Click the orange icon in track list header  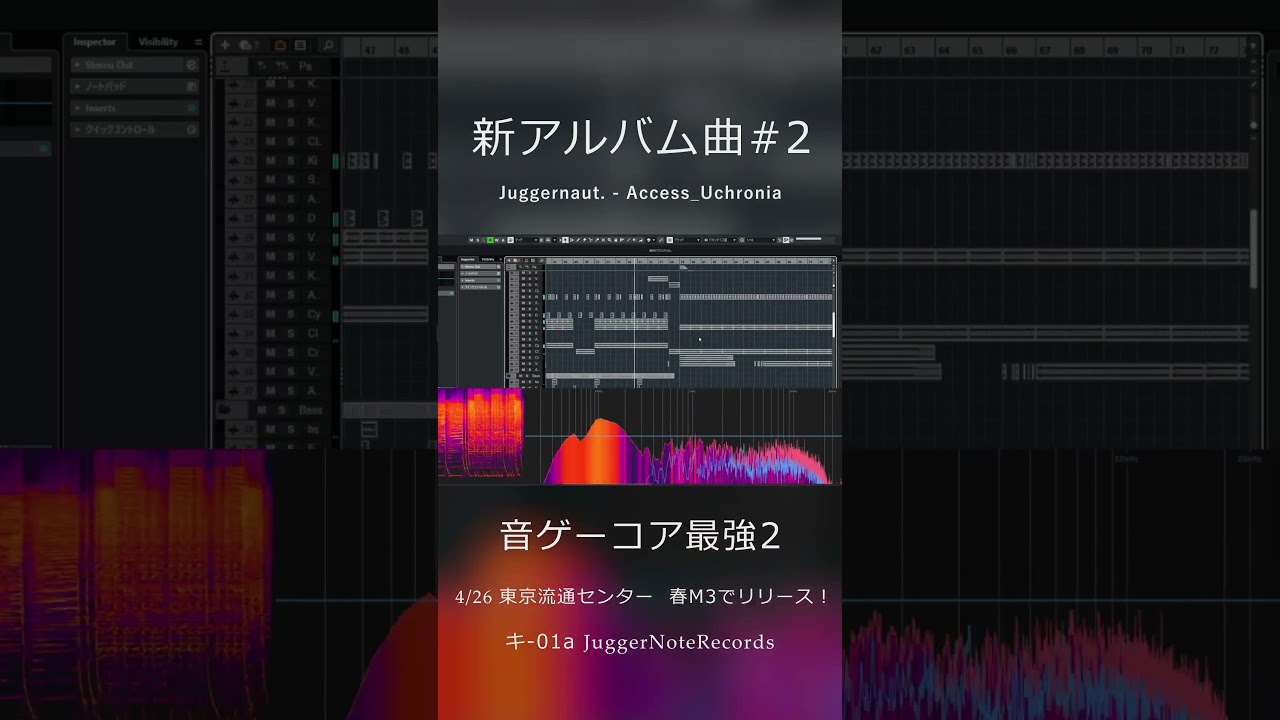280,45
